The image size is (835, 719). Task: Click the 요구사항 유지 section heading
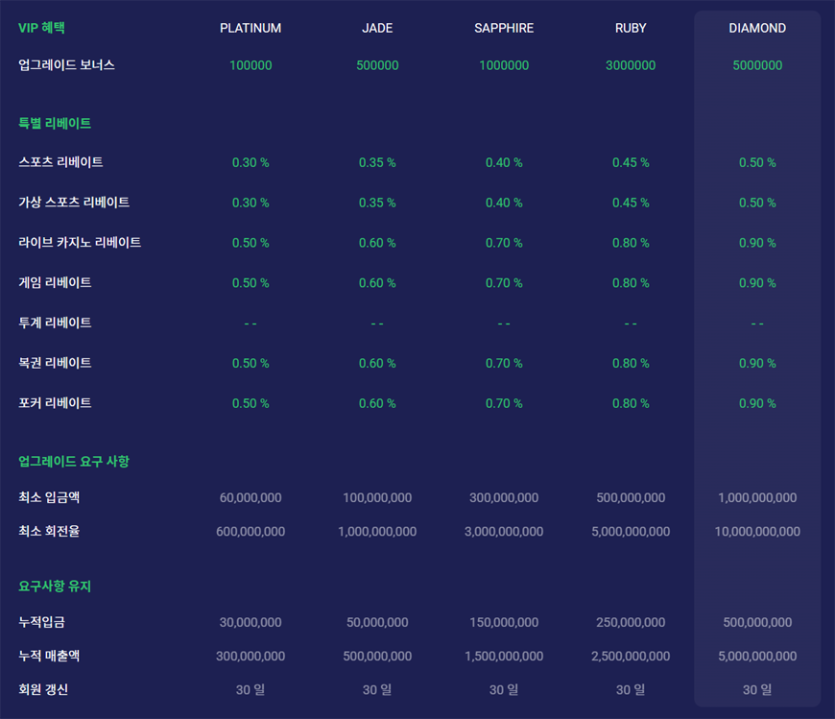[55, 586]
